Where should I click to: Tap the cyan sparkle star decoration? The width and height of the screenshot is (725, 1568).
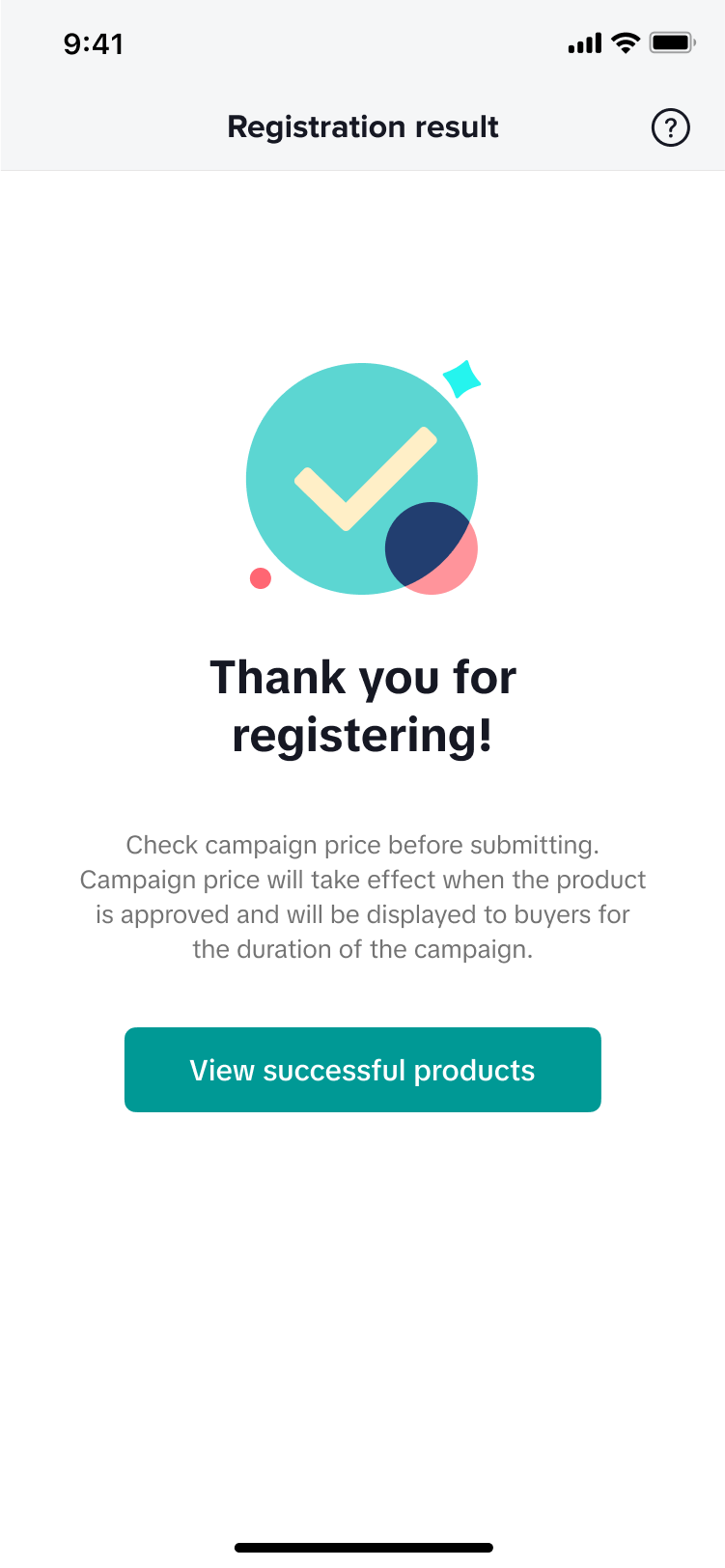click(461, 378)
